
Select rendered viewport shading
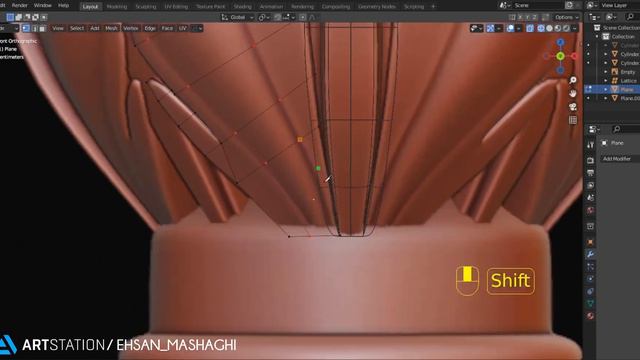point(567,28)
